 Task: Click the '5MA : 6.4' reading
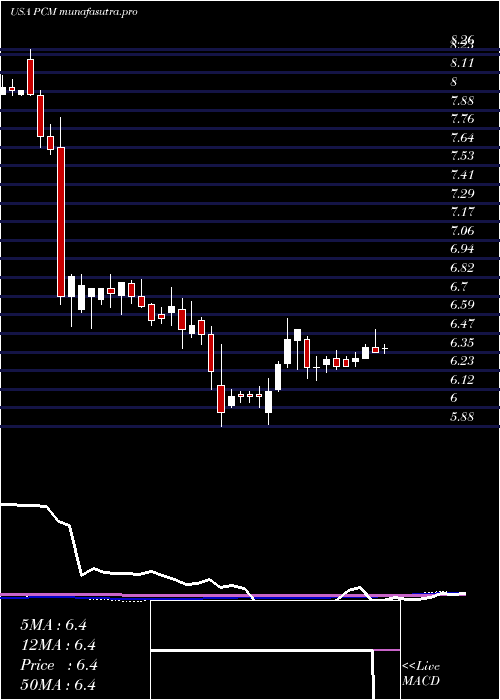pyautogui.click(x=54, y=625)
